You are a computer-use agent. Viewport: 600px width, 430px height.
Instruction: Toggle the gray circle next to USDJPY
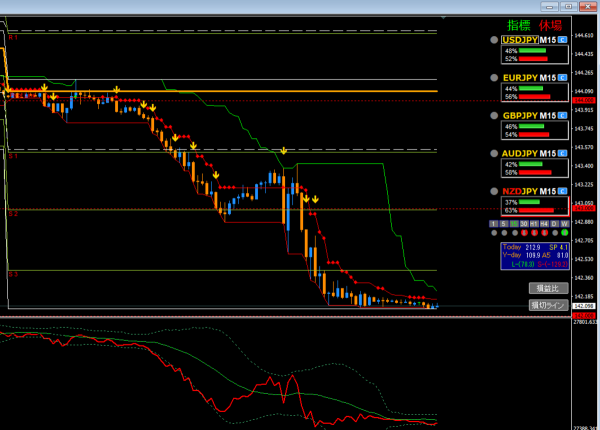coord(494,40)
